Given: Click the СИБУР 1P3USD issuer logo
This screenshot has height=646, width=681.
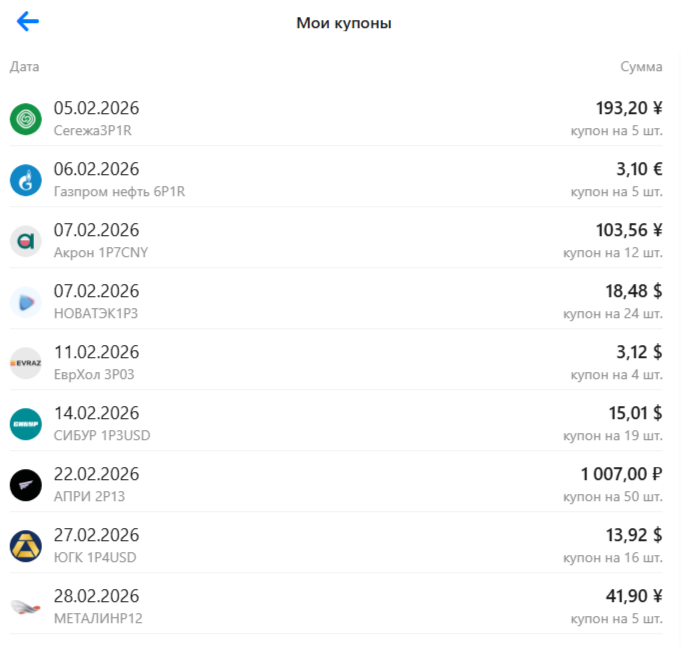Looking at the screenshot, I should [x=25, y=424].
